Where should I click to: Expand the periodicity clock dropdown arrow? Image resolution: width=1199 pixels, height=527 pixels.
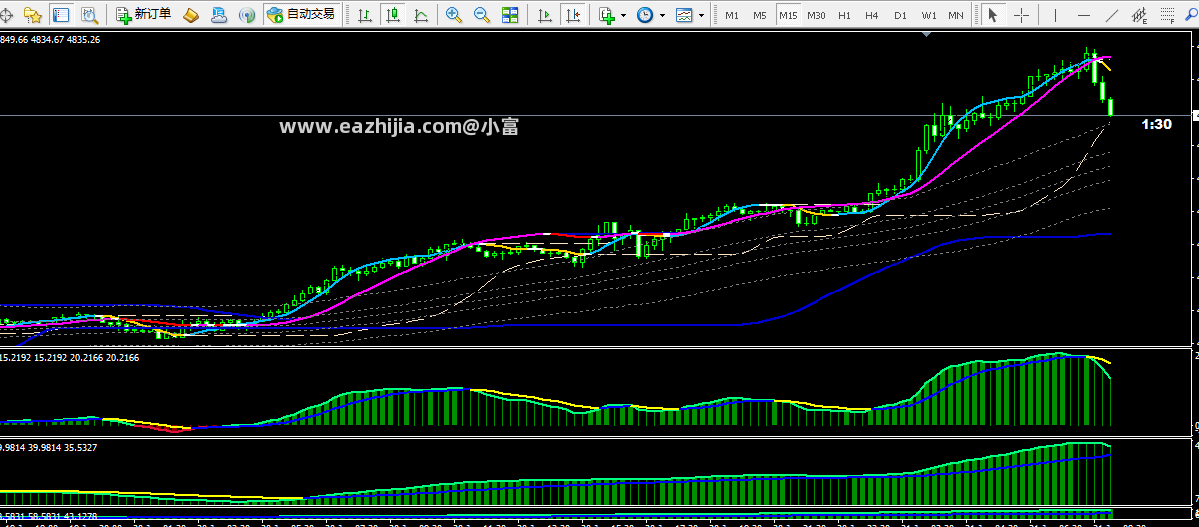[x=662, y=15]
